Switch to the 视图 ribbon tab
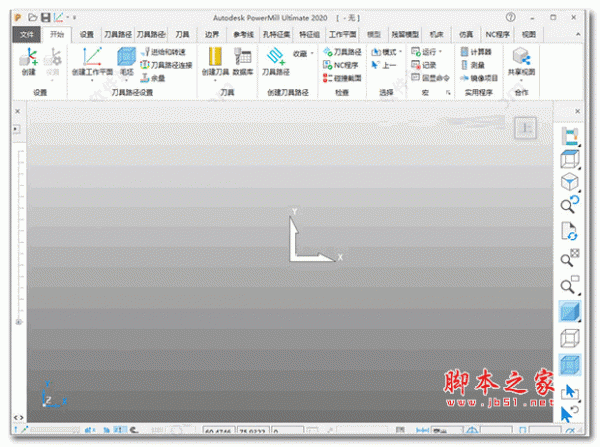The image size is (600, 447). [x=529, y=34]
